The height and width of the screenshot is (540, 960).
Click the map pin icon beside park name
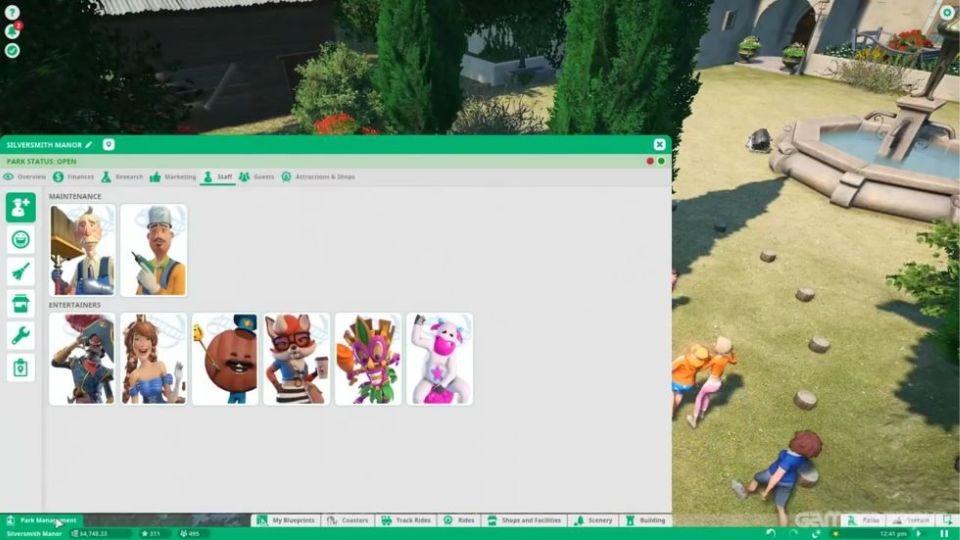pyautogui.click(x=108, y=144)
